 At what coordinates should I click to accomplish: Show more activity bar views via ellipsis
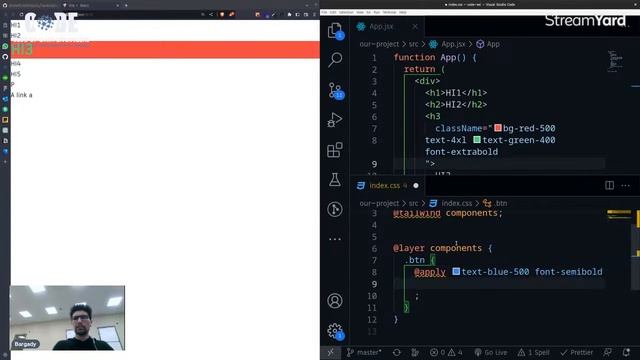click(x=335, y=239)
